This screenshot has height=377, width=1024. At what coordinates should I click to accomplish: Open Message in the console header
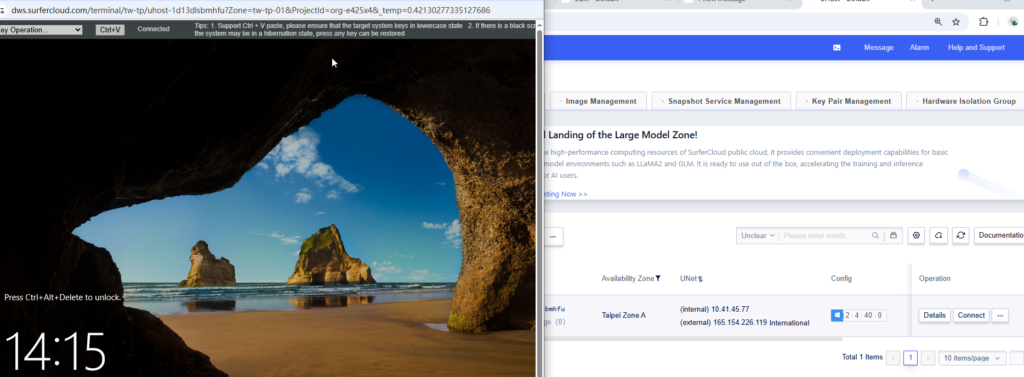click(878, 48)
